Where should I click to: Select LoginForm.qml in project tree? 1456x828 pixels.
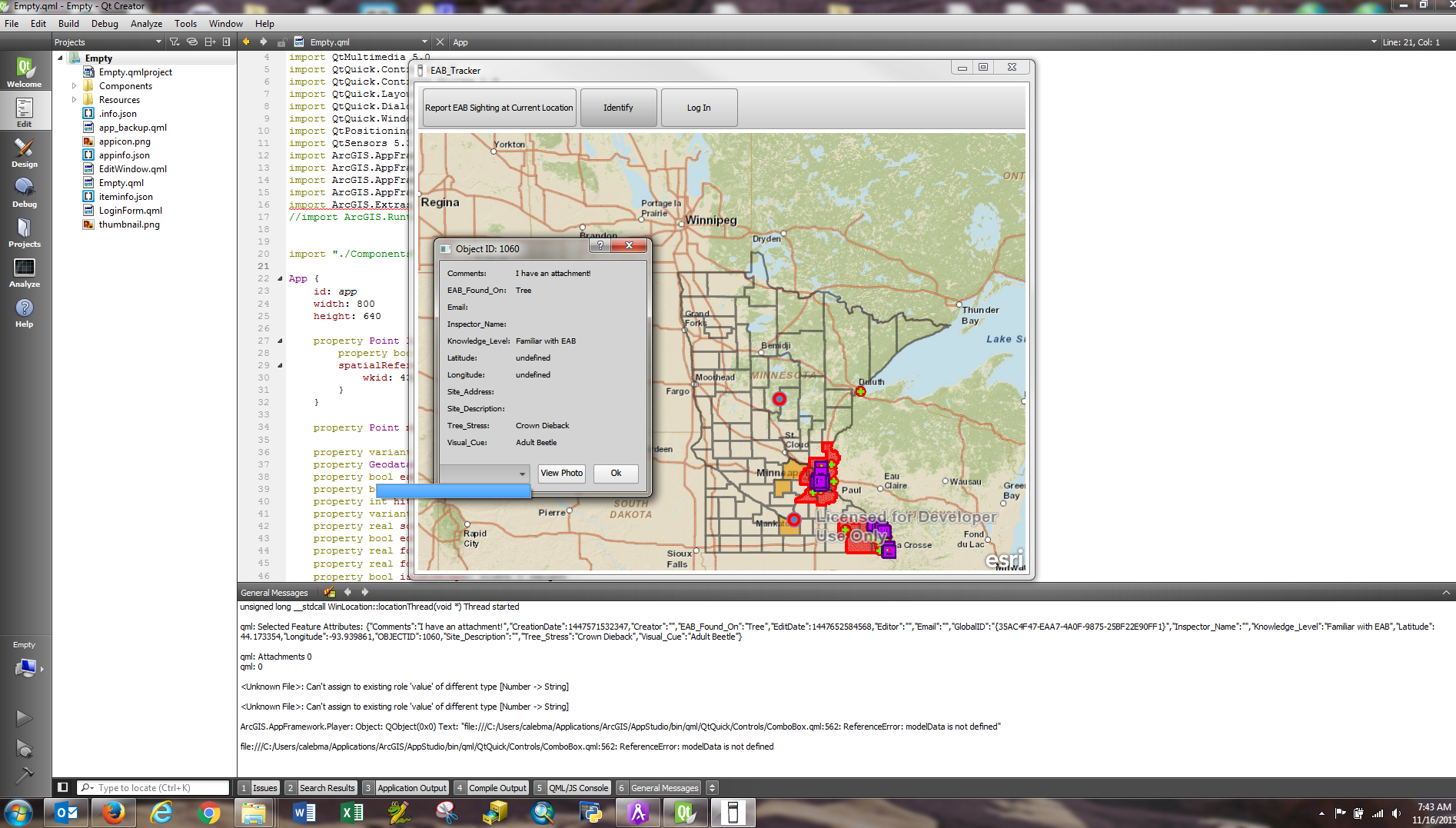point(131,211)
